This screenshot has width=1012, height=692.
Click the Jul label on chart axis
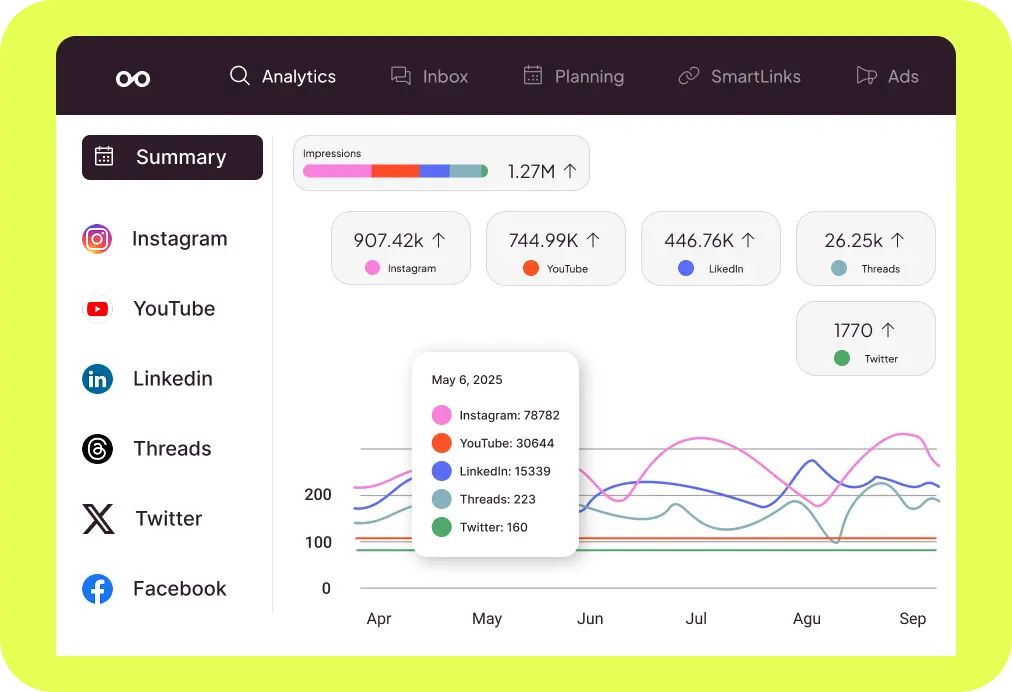point(696,619)
